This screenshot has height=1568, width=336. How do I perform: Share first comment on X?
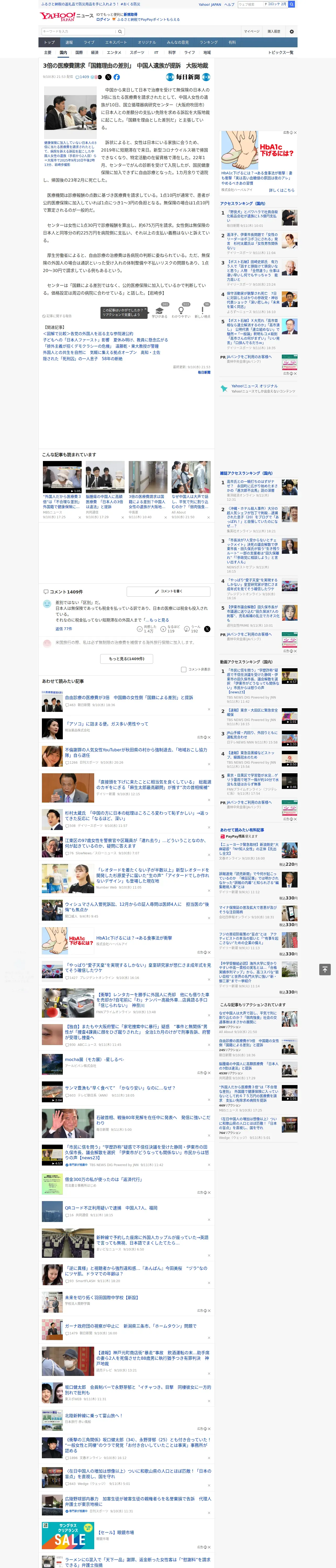pyautogui.click(x=207, y=629)
